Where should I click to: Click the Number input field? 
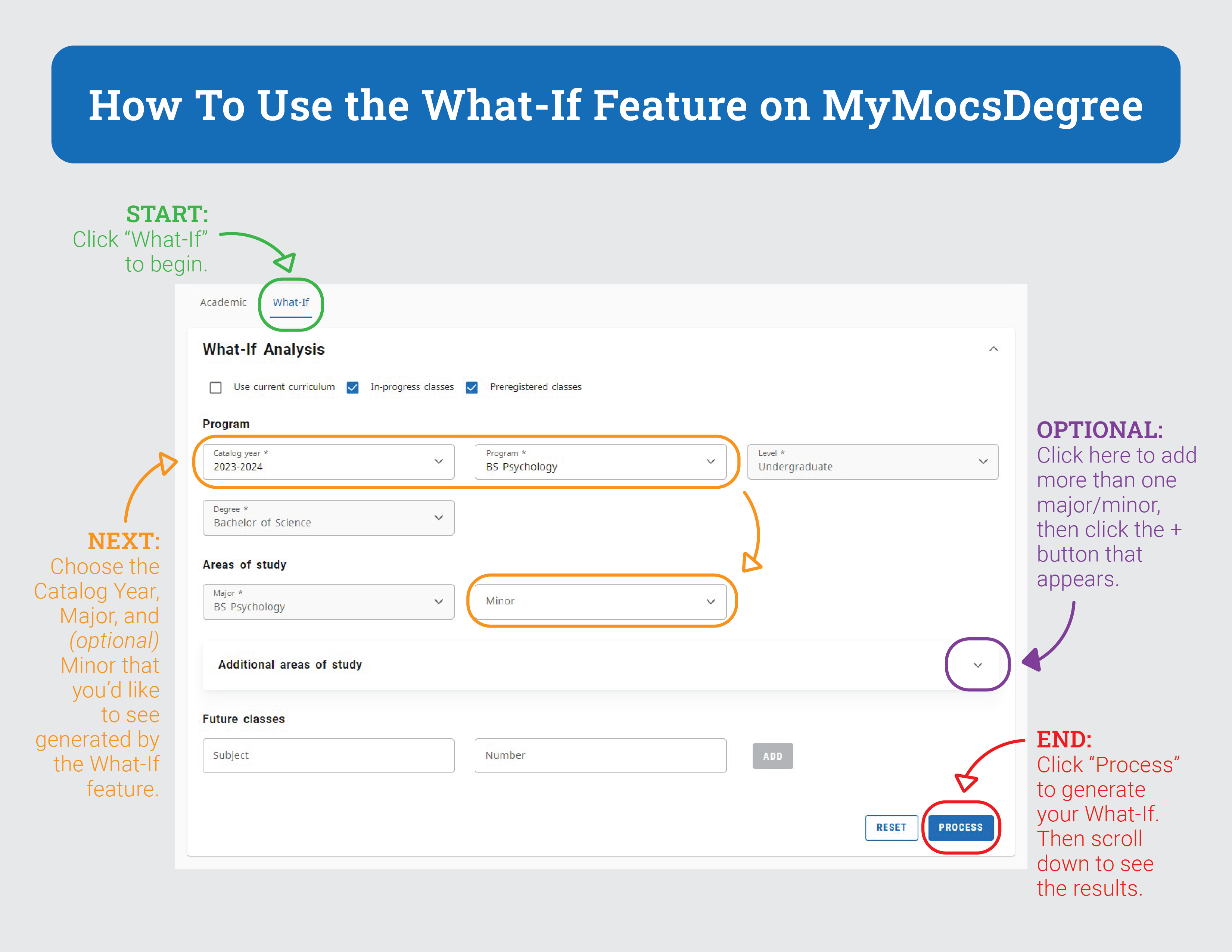600,755
